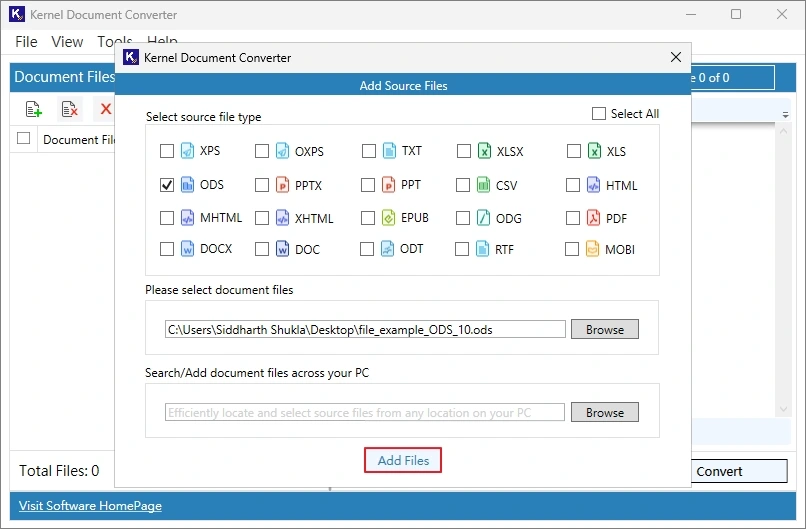806x529 pixels.
Task: Open the Tools menu
Action: click(114, 41)
